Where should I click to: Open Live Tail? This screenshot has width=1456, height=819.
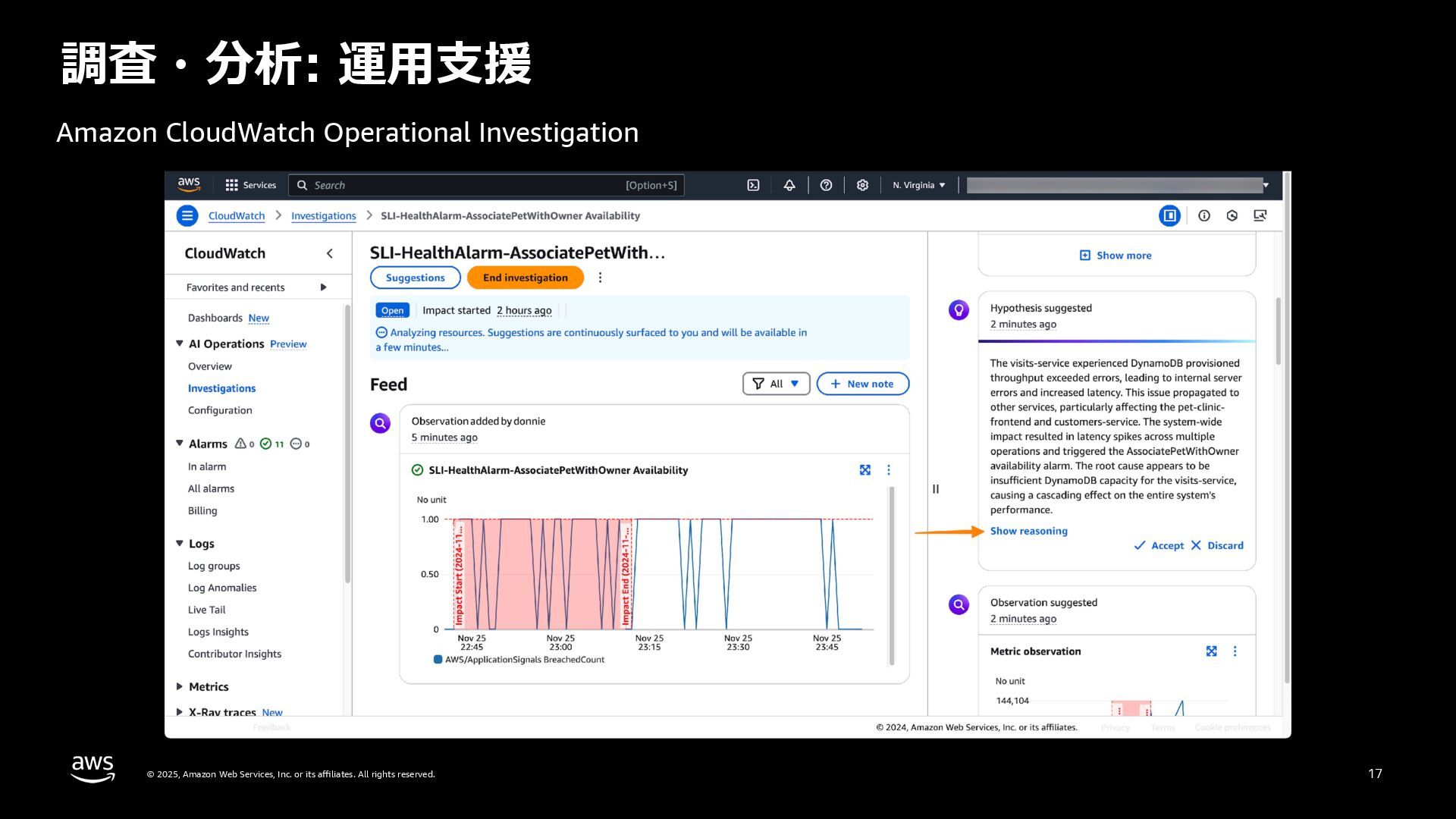coord(206,610)
